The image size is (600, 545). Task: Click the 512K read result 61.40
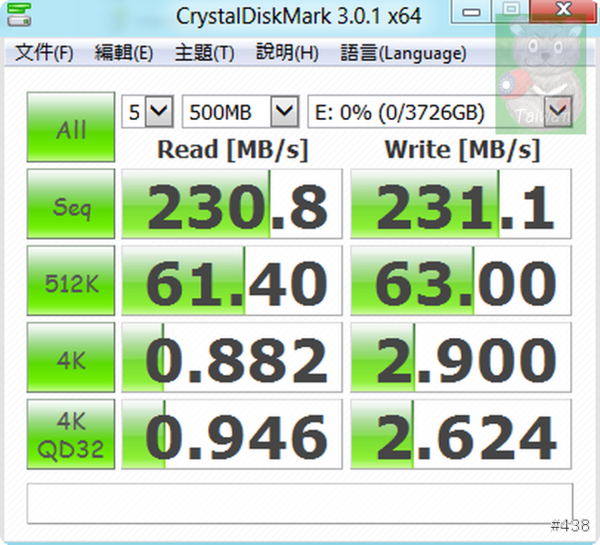(232, 281)
